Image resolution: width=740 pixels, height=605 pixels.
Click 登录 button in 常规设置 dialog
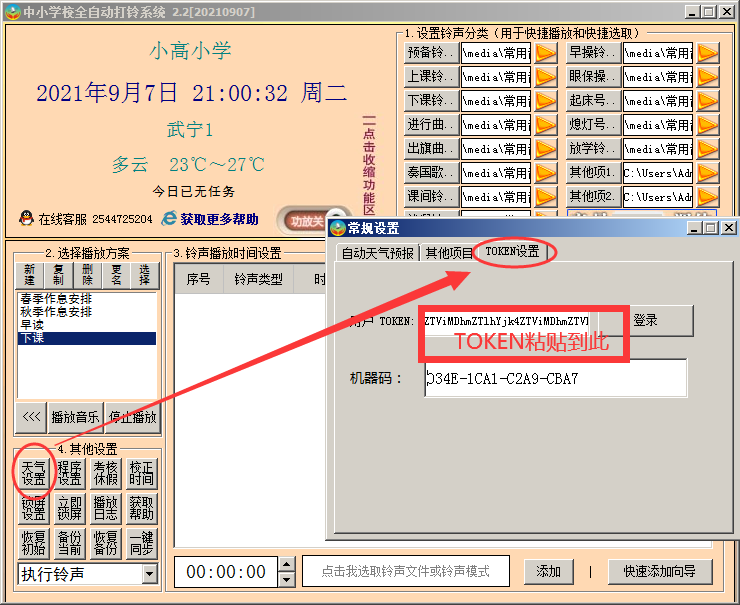point(646,320)
